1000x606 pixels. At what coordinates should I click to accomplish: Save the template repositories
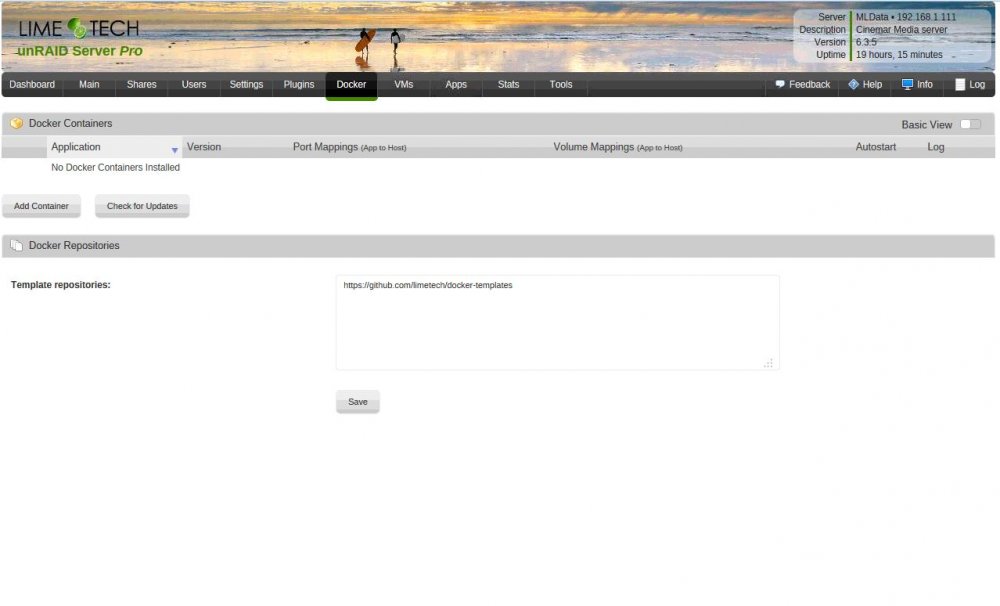(x=358, y=402)
